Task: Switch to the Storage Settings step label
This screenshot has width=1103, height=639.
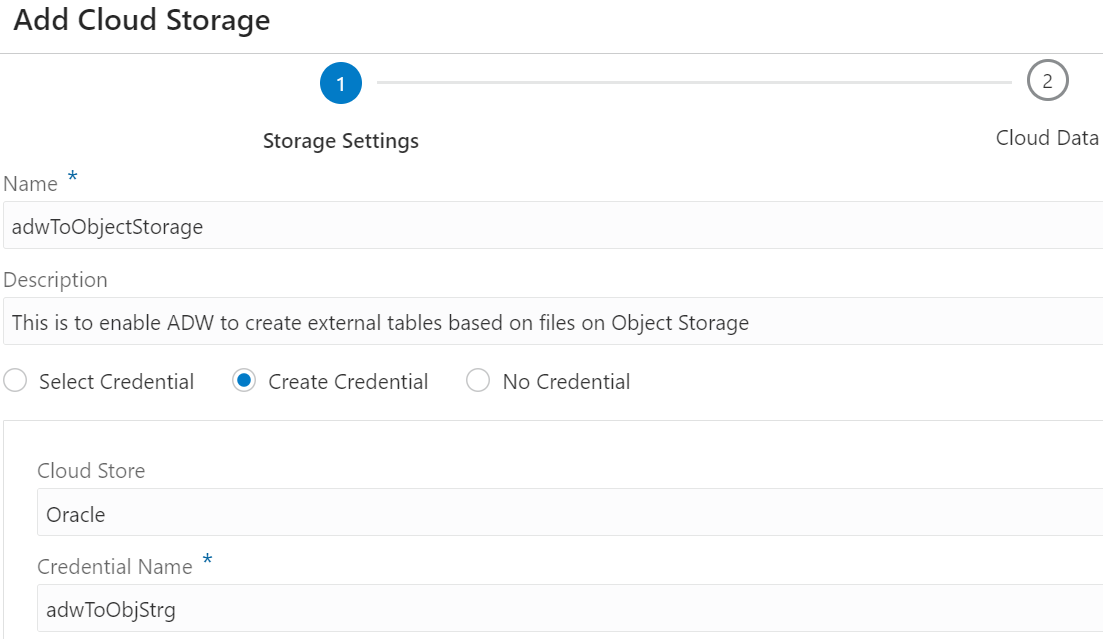Action: 340,141
